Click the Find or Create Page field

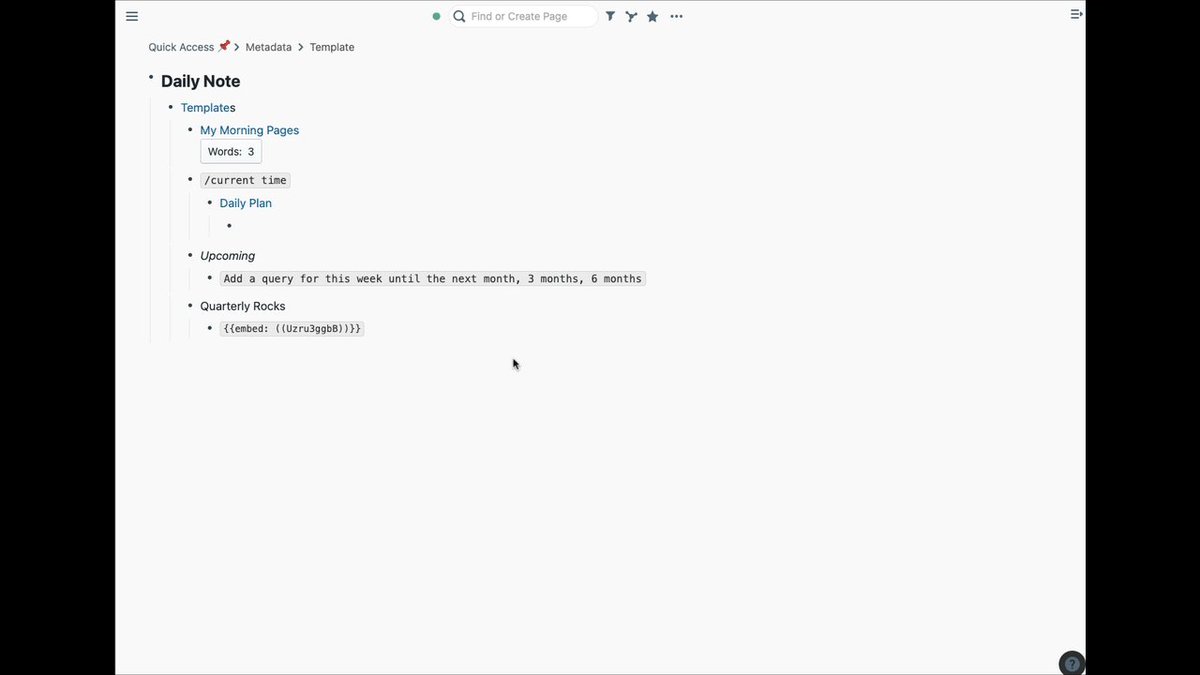522,16
